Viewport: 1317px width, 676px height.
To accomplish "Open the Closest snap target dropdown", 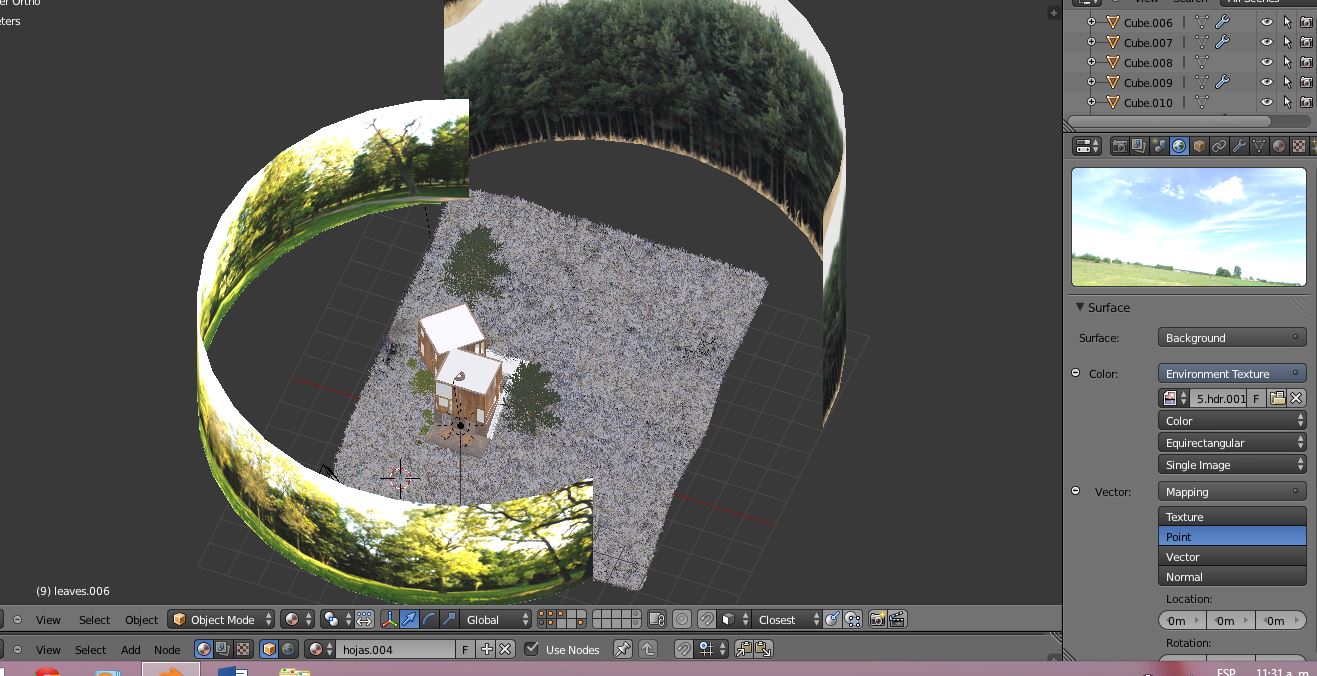I will 788,619.
